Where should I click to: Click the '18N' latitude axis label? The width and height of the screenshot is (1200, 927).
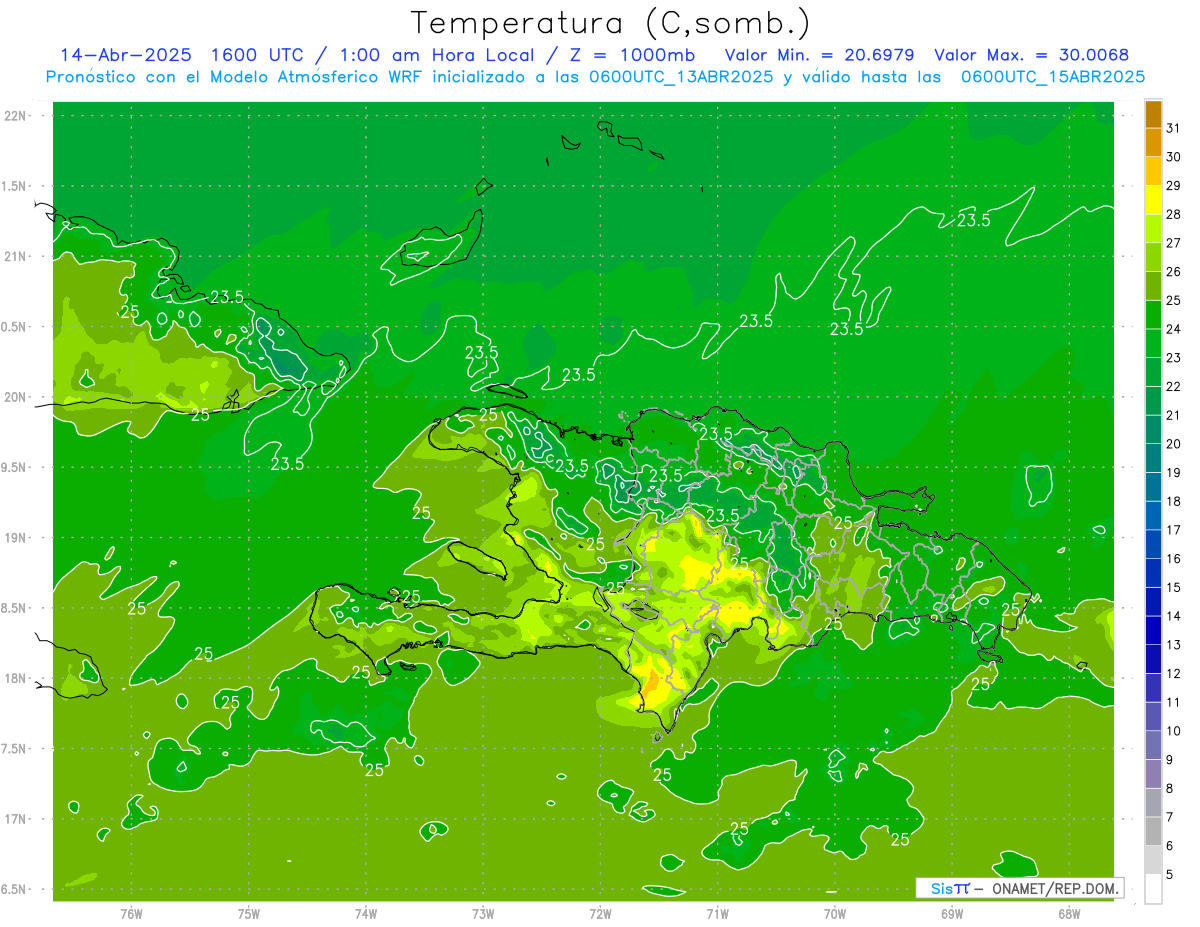tap(15, 678)
